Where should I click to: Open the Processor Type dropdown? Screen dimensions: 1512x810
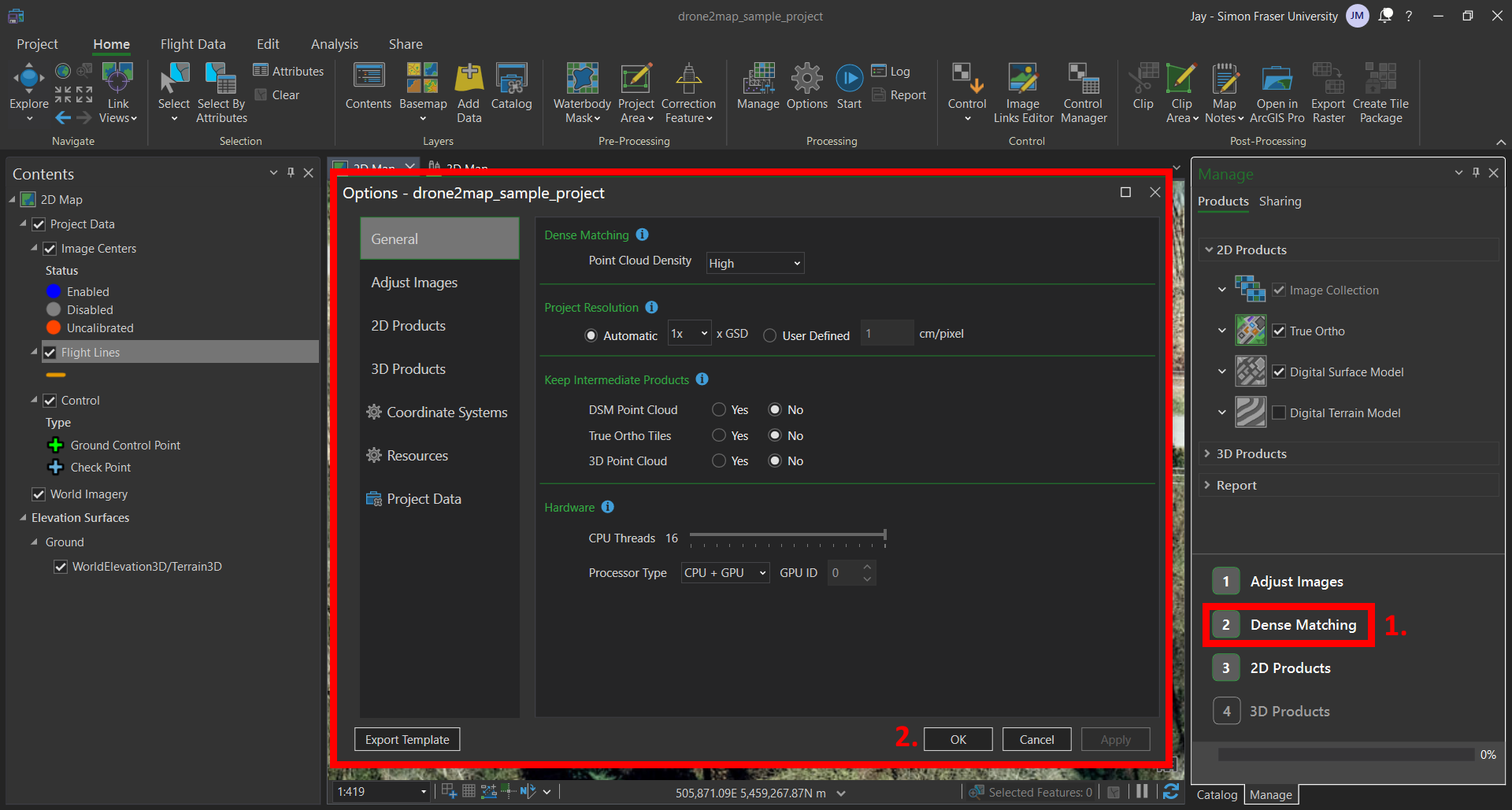click(724, 573)
